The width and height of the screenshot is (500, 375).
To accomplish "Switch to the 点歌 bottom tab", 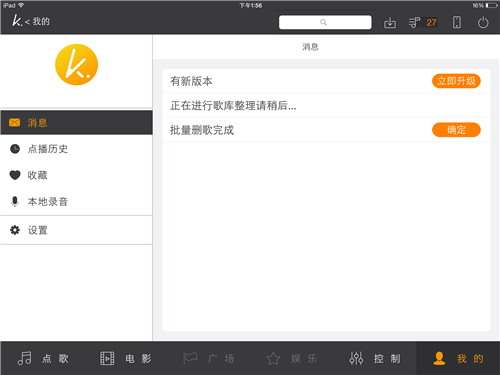I will (42, 358).
